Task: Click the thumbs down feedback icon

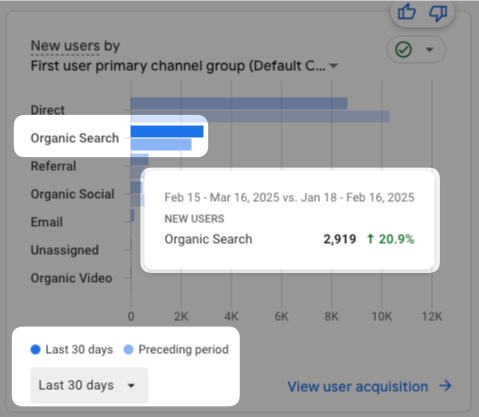Action: (438, 13)
